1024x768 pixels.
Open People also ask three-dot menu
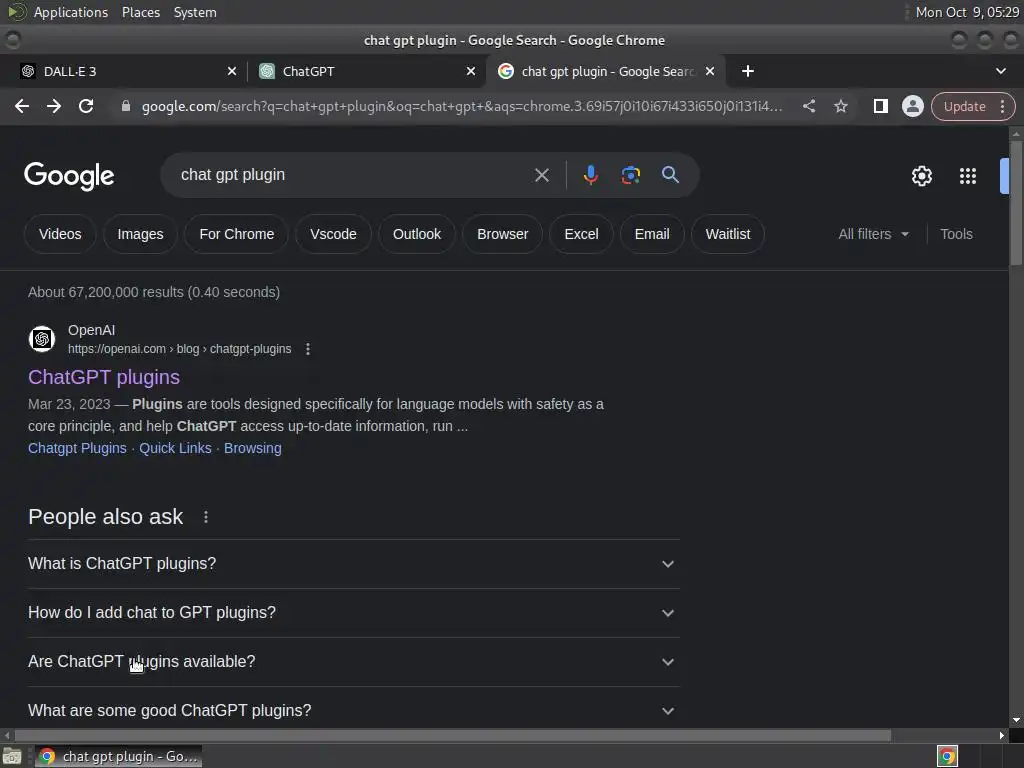pyautogui.click(x=206, y=517)
